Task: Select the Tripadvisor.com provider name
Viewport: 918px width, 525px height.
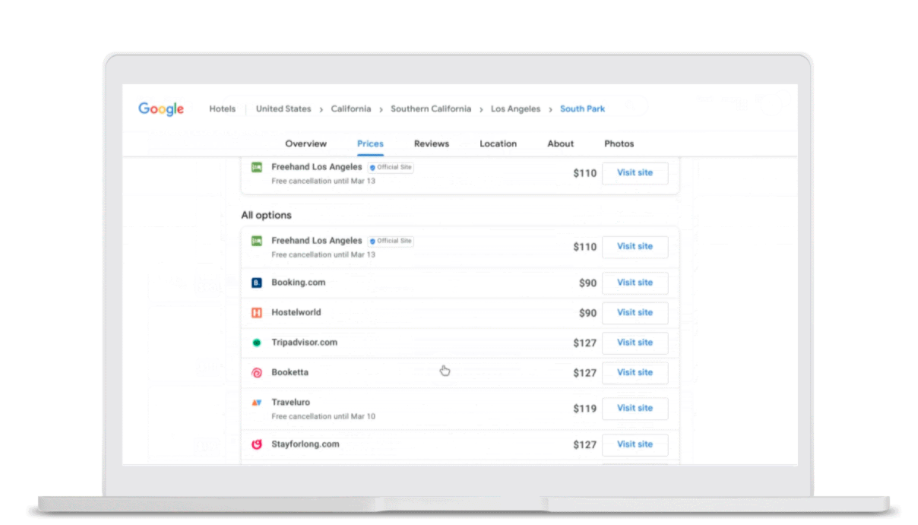Action: point(304,342)
